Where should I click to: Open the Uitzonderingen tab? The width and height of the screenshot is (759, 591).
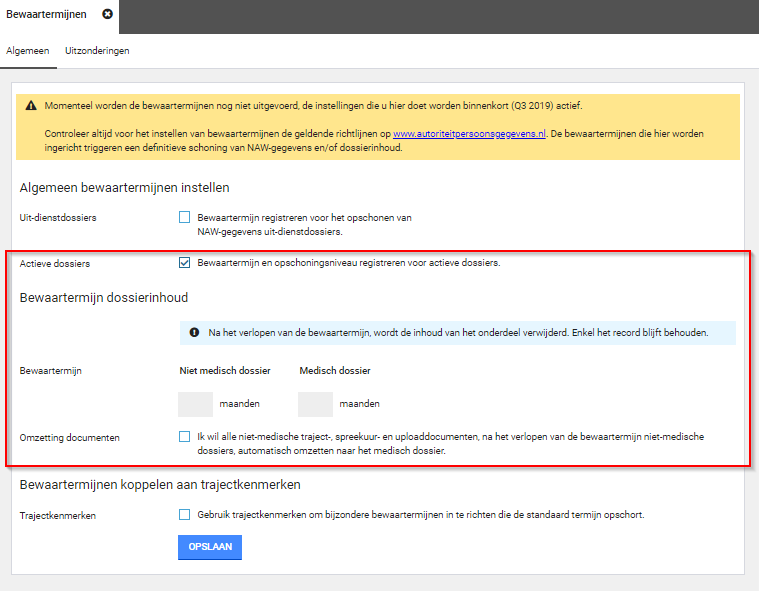(x=97, y=50)
